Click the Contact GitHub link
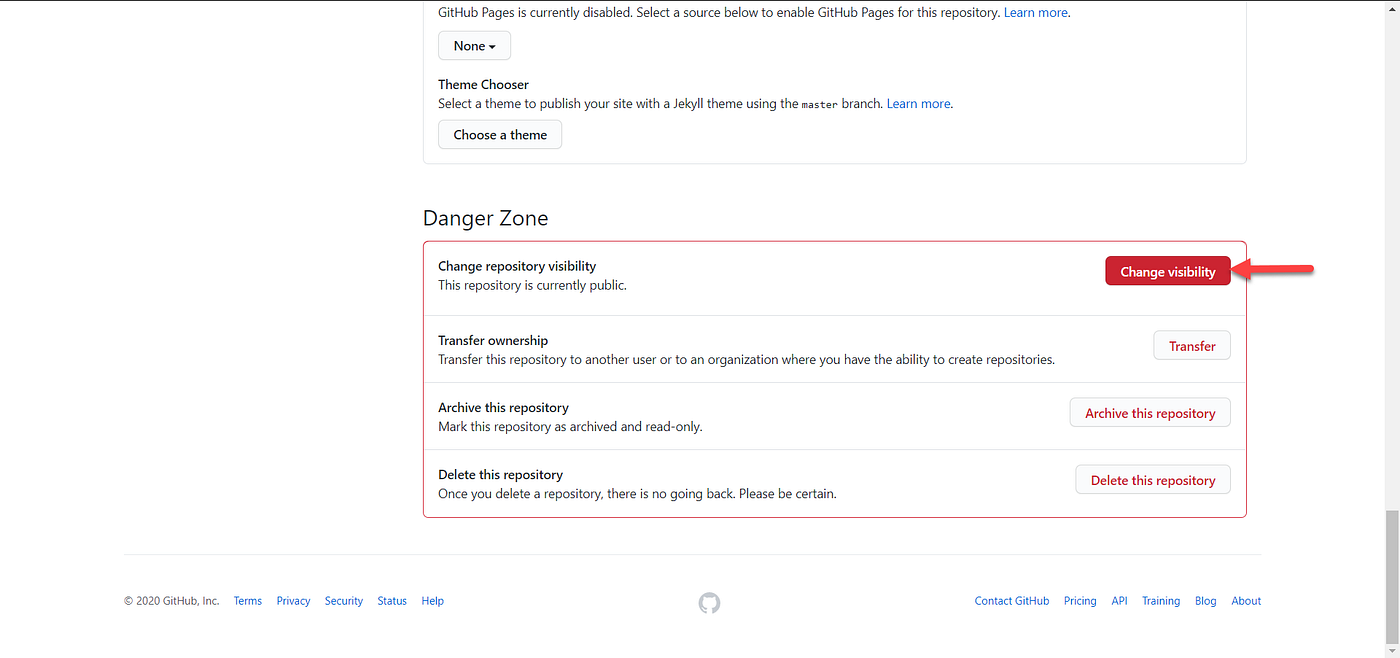The image size is (1400, 658). pos(1011,600)
